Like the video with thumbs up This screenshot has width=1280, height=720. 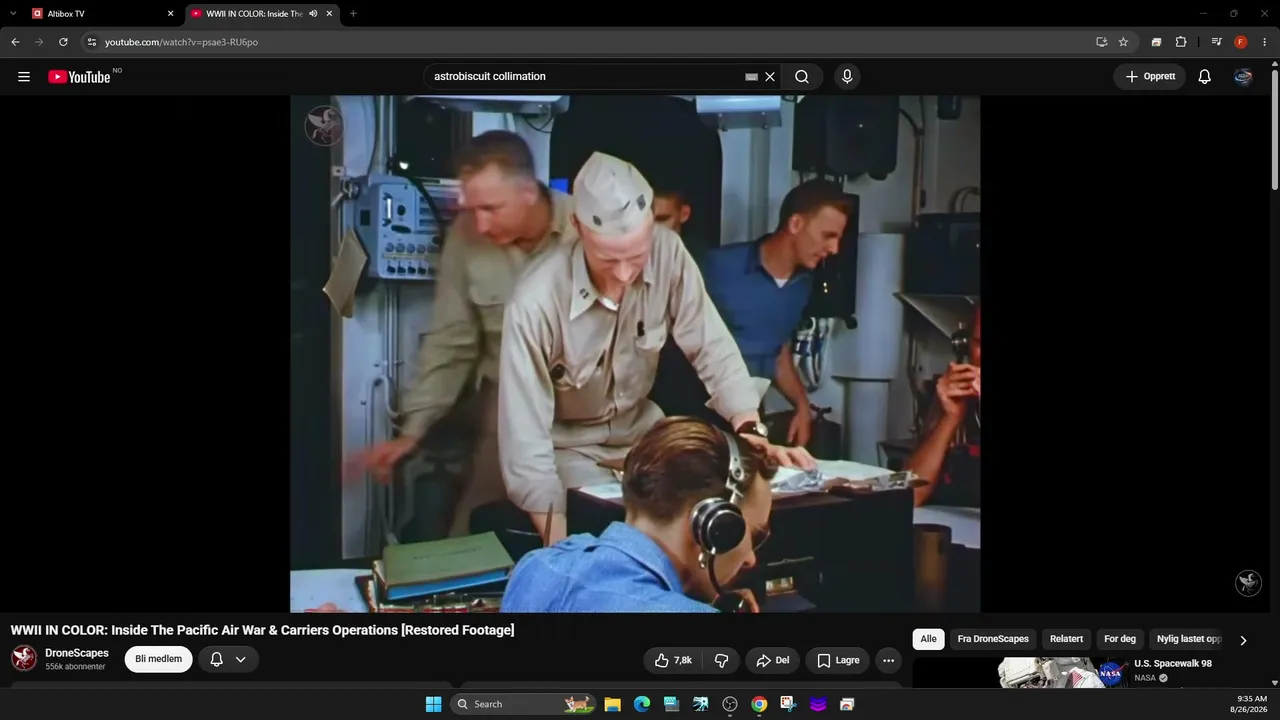673,660
